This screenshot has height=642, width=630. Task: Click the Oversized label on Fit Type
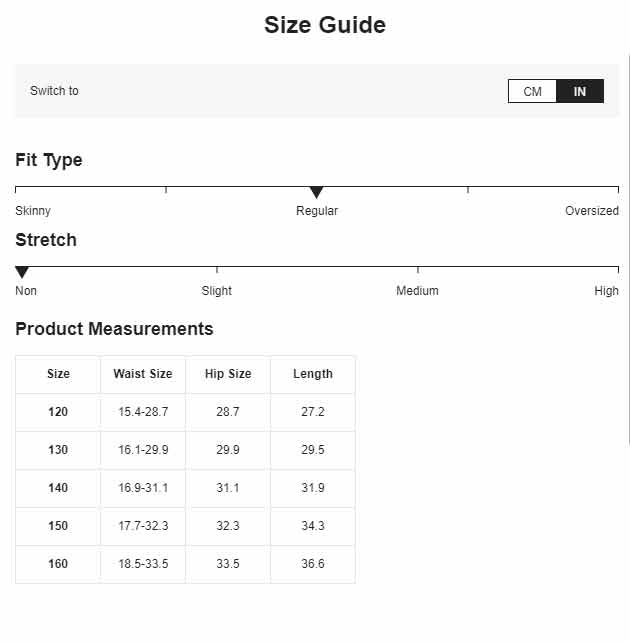click(x=592, y=211)
